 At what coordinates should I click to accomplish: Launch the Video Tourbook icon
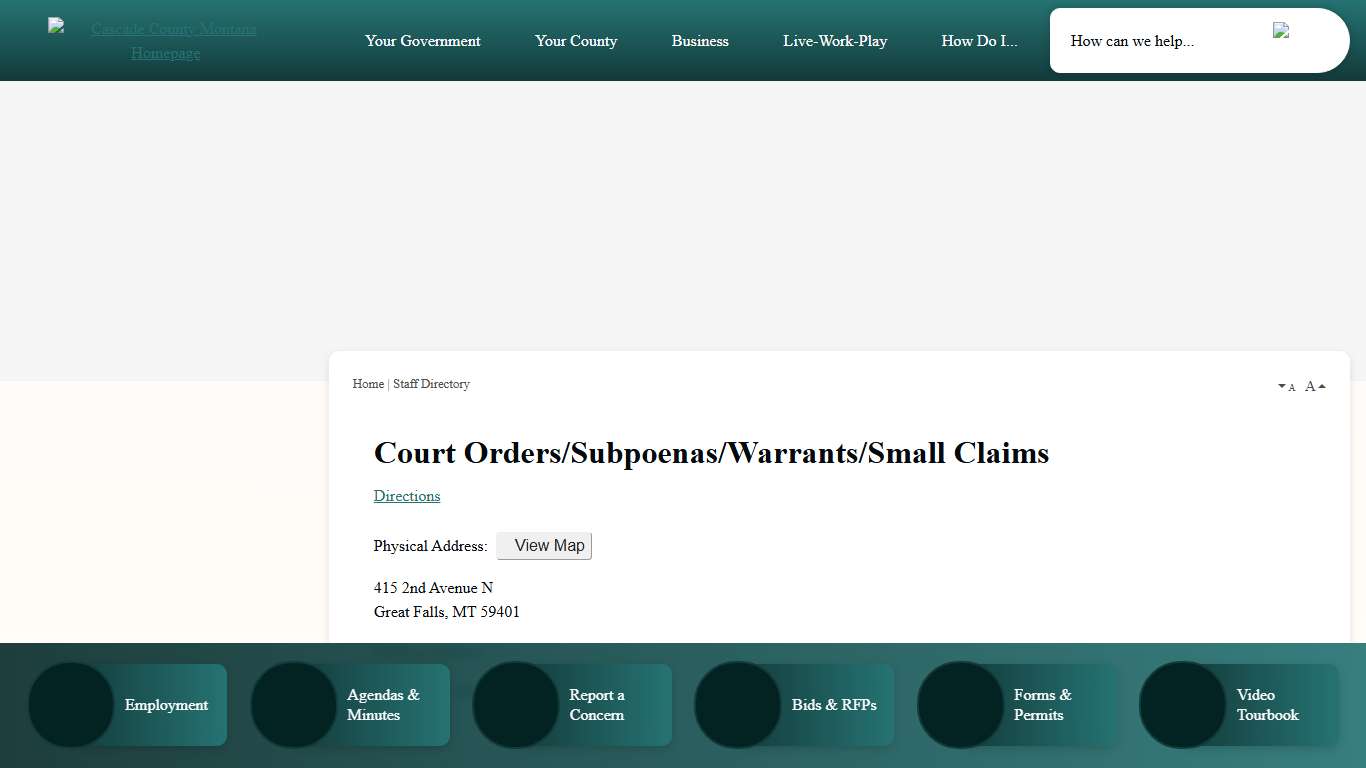pos(1182,704)
